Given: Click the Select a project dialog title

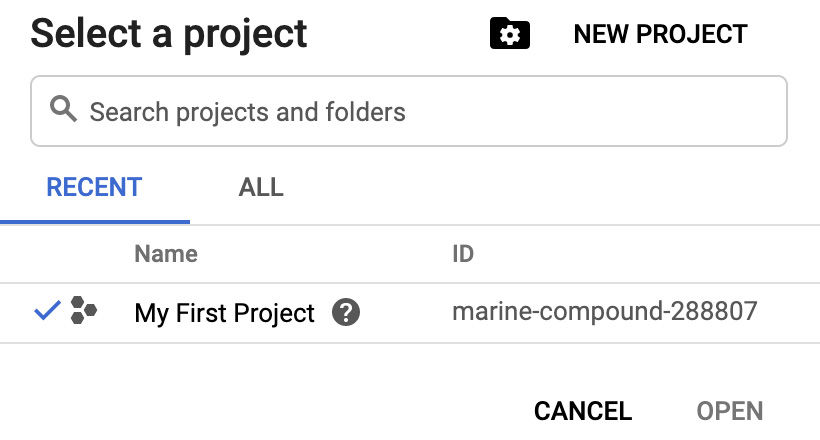Looking at the screenshot, I should tap(169, 34).
